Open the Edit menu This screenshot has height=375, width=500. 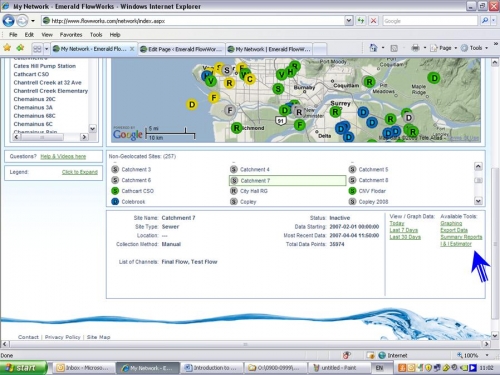click(29, 35)
